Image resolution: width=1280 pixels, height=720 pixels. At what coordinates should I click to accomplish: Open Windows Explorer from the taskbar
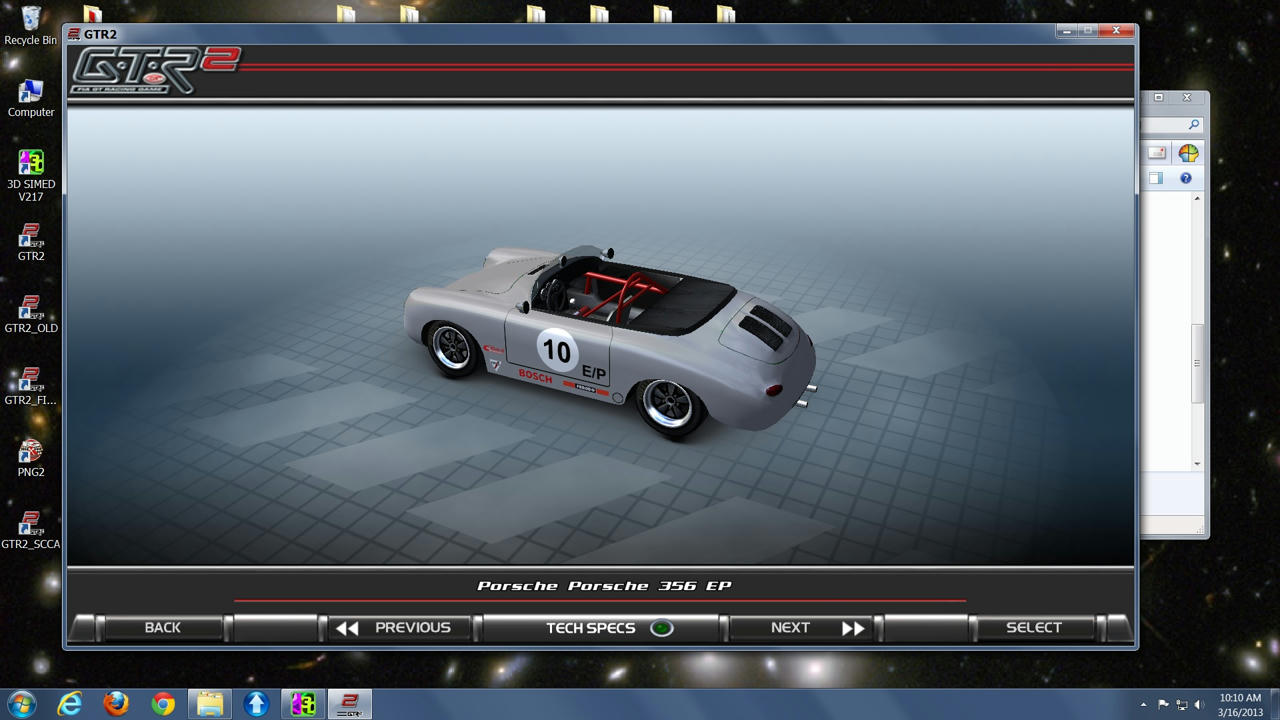click(210, 704)
